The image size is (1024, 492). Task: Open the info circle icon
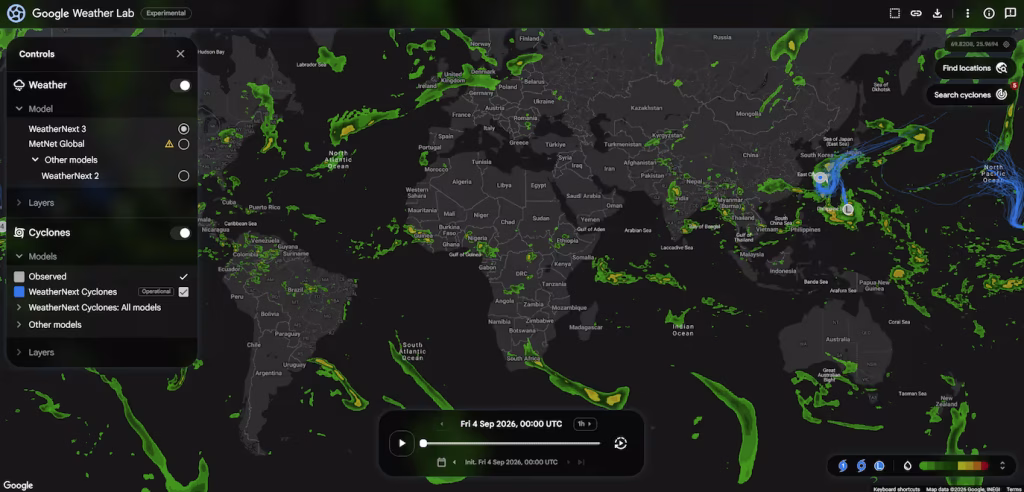point(989,13)
